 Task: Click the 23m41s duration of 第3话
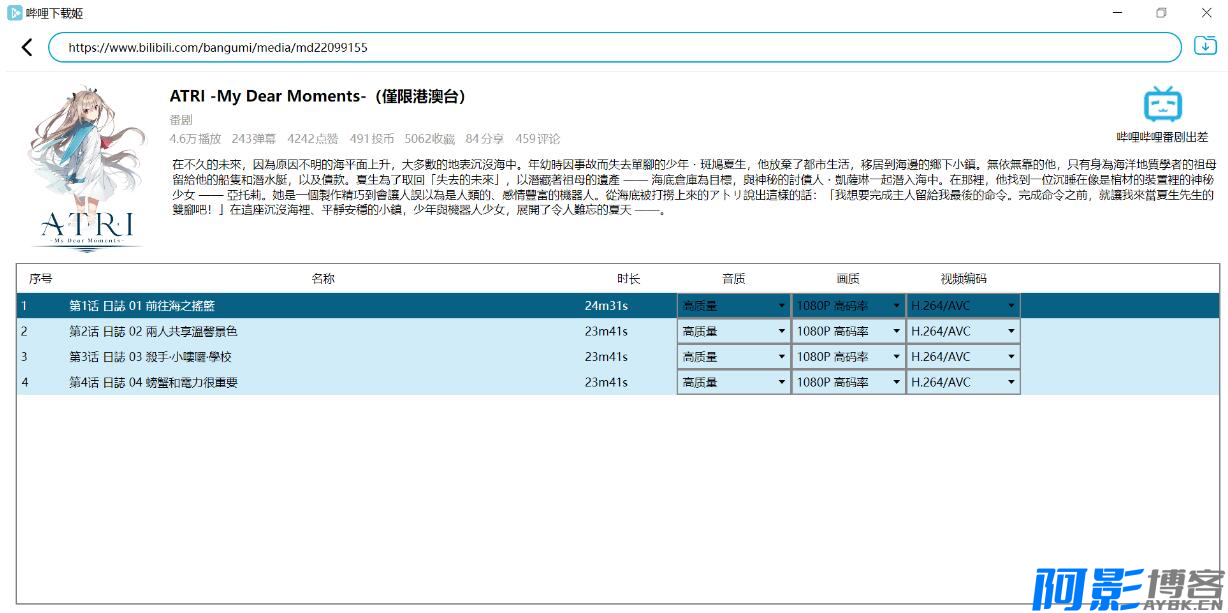[606, 357]
